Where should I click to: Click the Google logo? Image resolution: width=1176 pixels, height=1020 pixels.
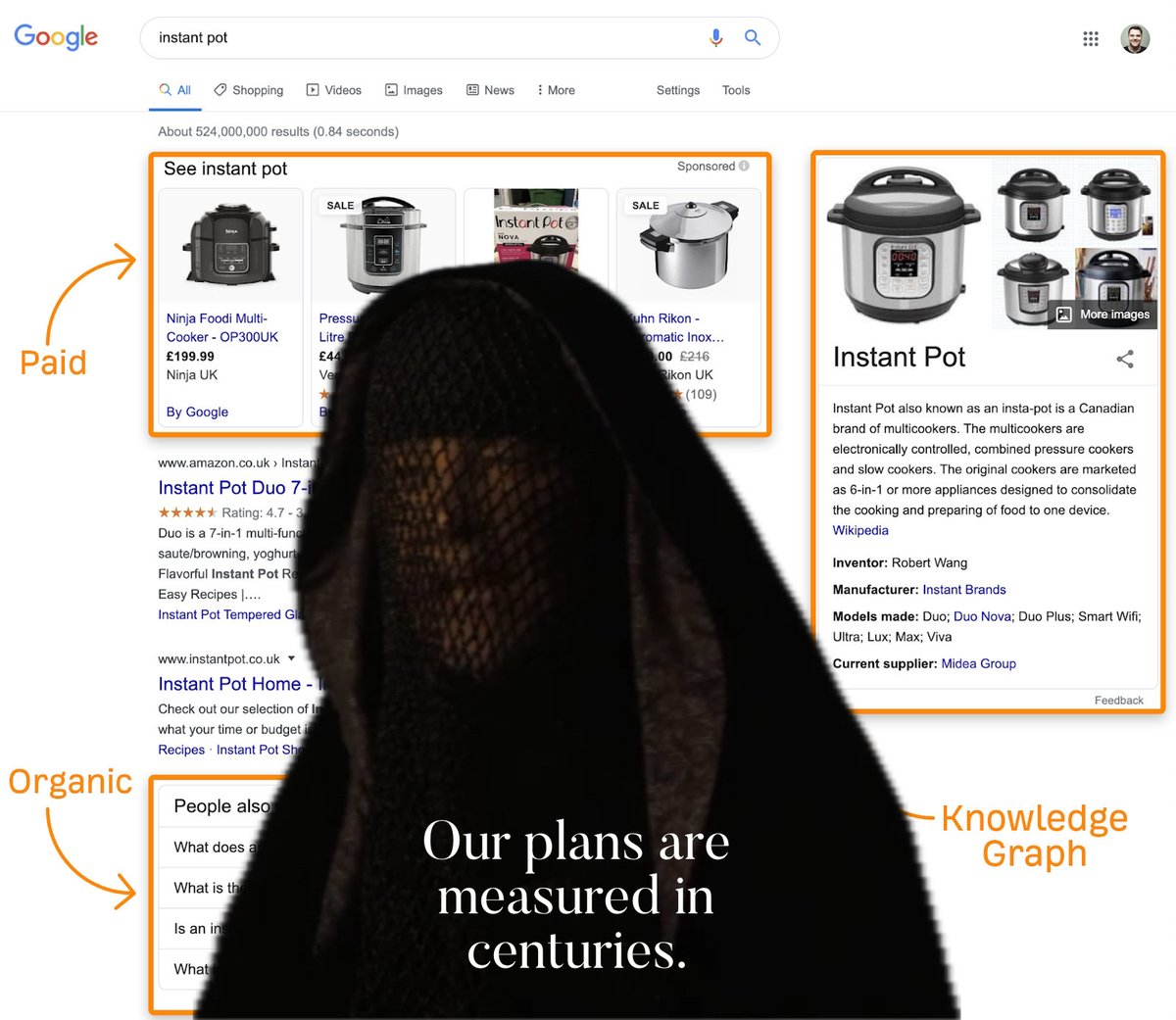pos(56,37)
